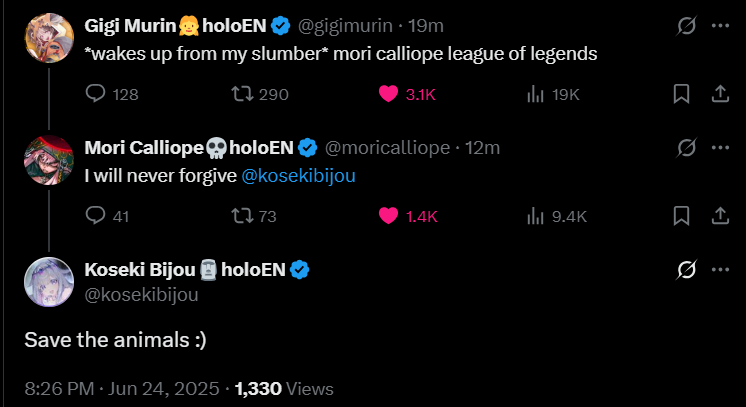
Task: Open more options for Gigi Murin's tweet
Action: tap(719, 26)
